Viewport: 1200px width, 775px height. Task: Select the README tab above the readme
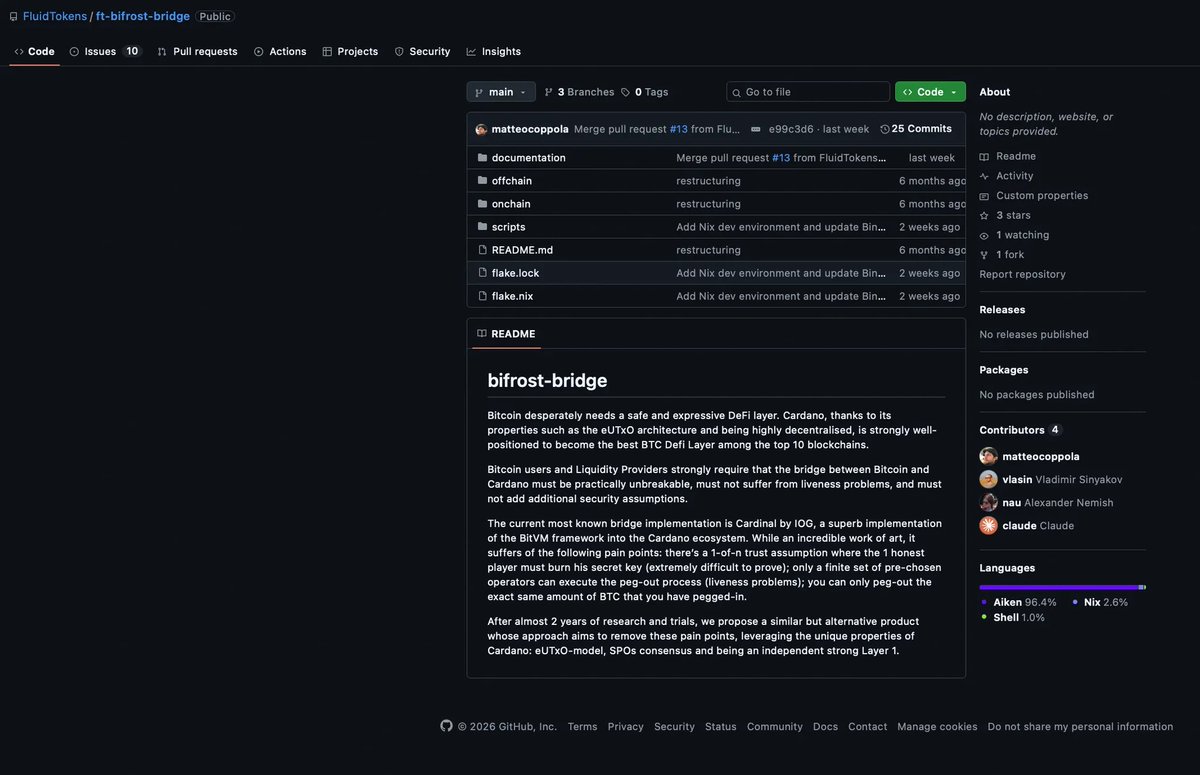tap(506, 334)
